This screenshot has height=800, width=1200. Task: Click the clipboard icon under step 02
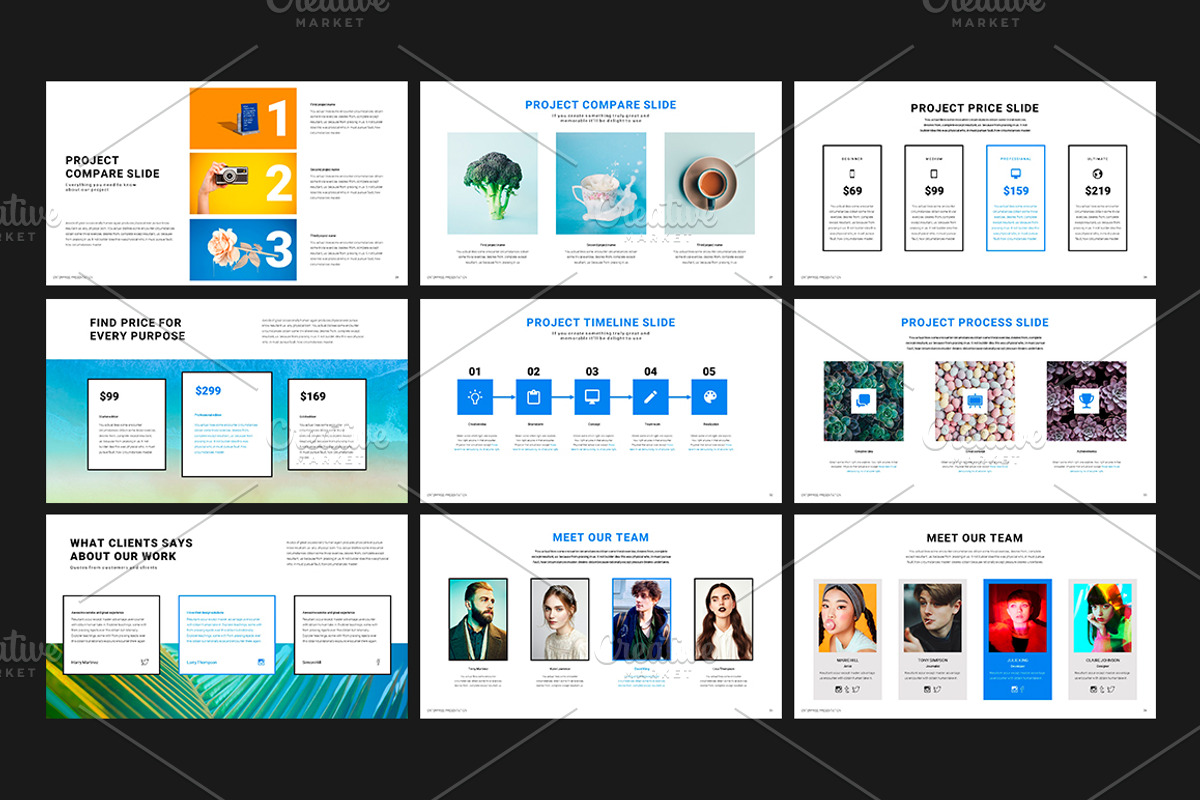534,397
